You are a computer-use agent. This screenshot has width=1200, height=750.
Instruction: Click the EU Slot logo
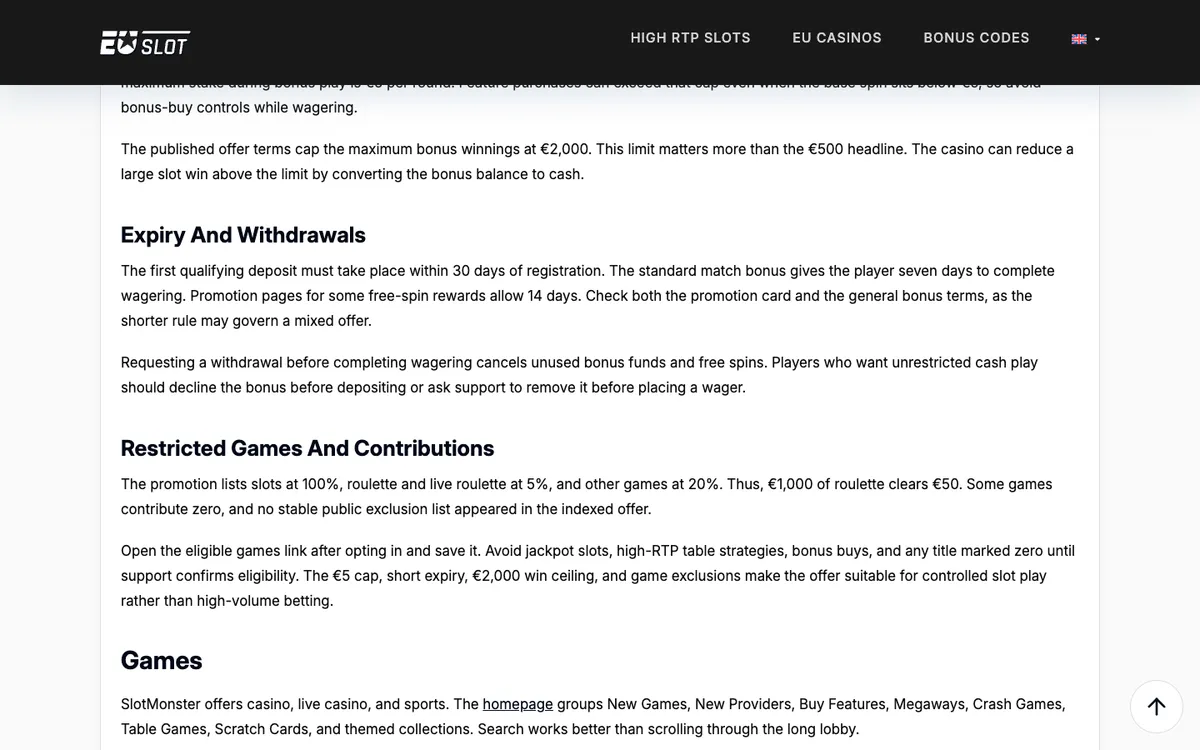pos(145,42)
